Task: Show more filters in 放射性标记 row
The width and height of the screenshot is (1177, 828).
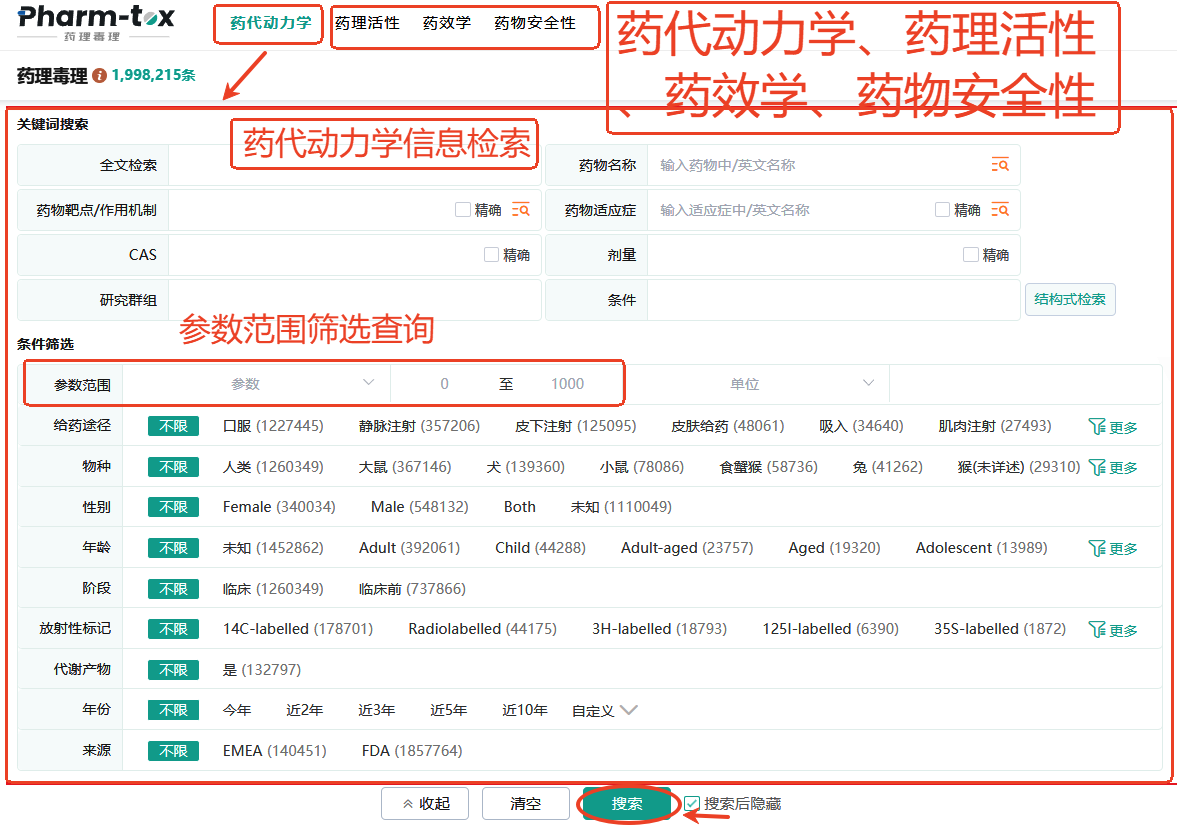Action: coord(1113,630)
